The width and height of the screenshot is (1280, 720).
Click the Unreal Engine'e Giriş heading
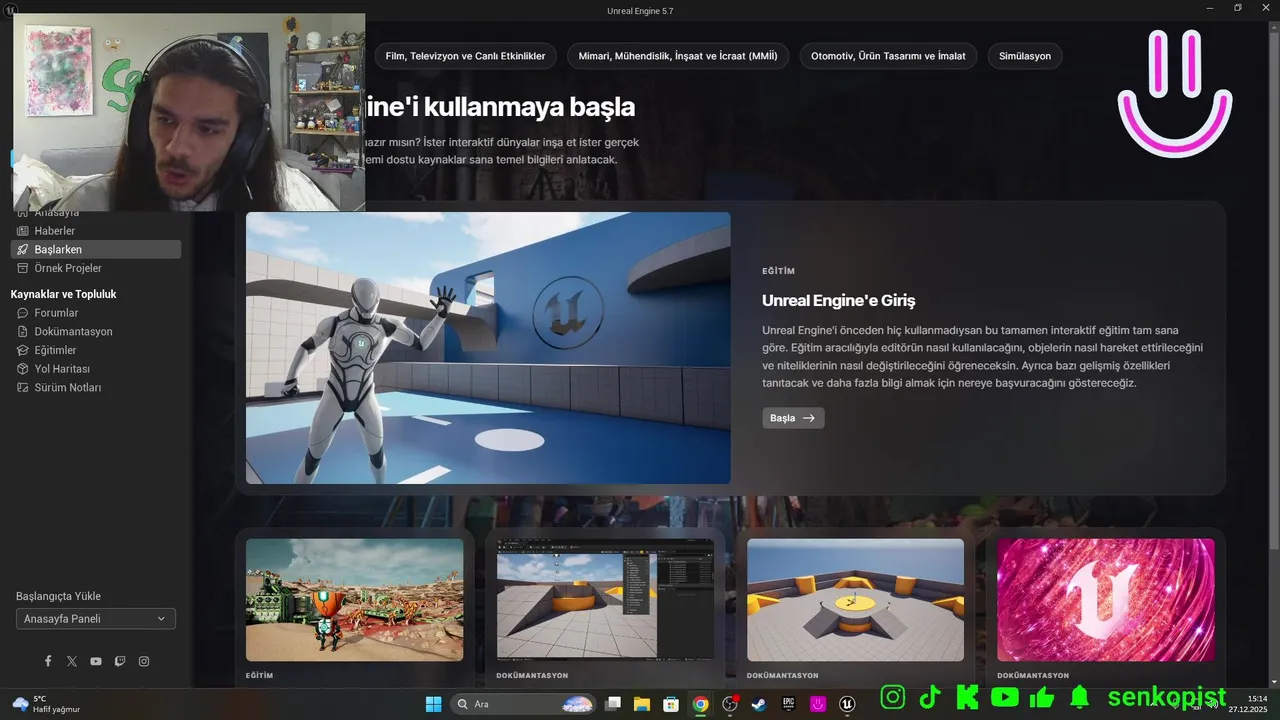(x=838, y=300)
